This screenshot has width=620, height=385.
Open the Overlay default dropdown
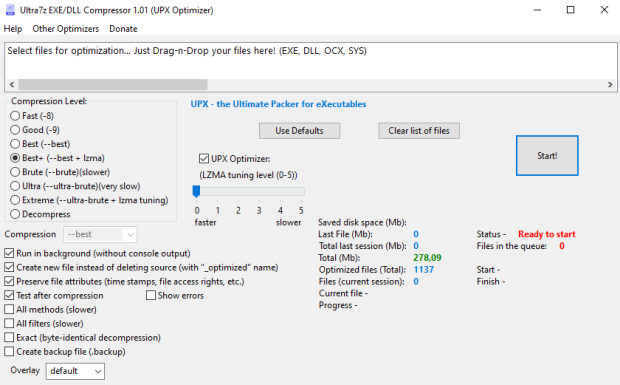(75, 371)
